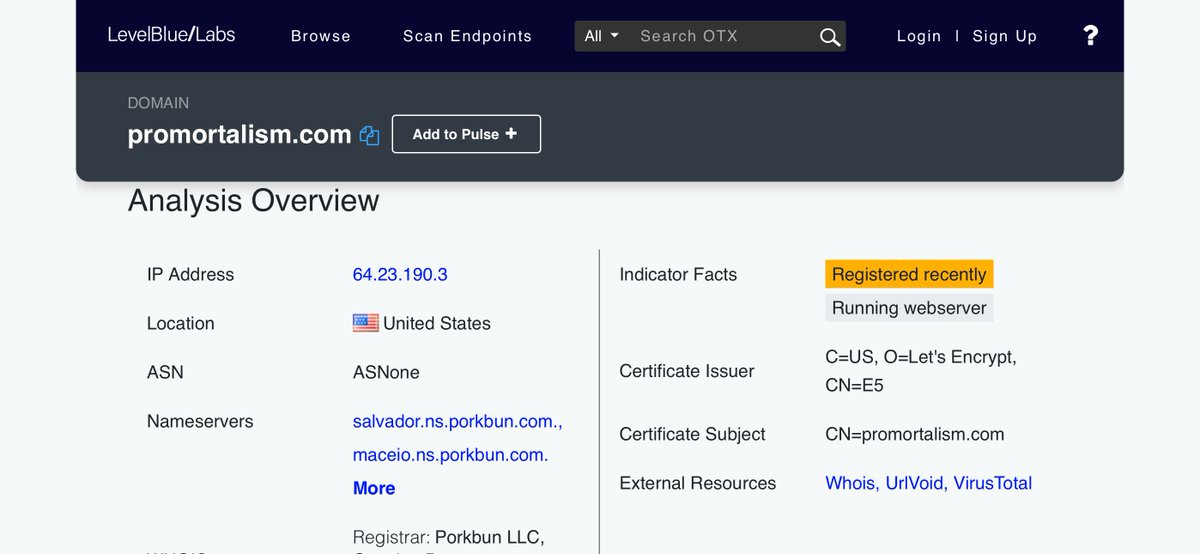Image resolution: width=1200 pixels, height=554 pixels.
Task: Open salvador.ns.porkbun.com nameserver link
Action: click(457, 421)
